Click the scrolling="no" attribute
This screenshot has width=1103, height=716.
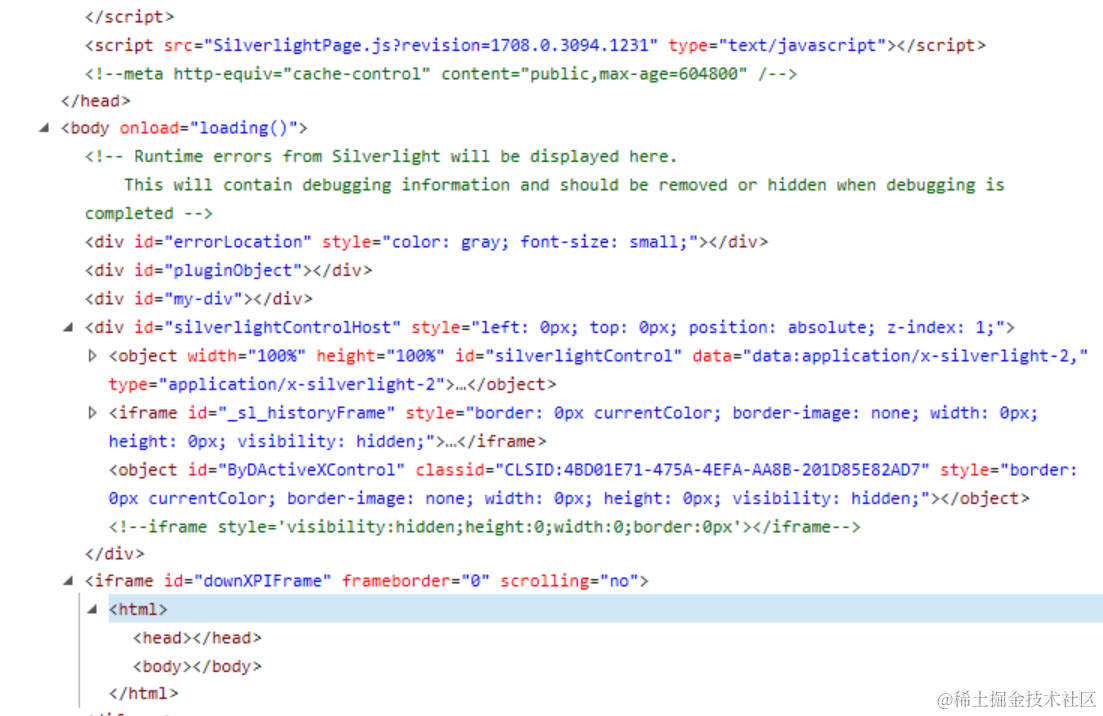(x=570, y=581)
